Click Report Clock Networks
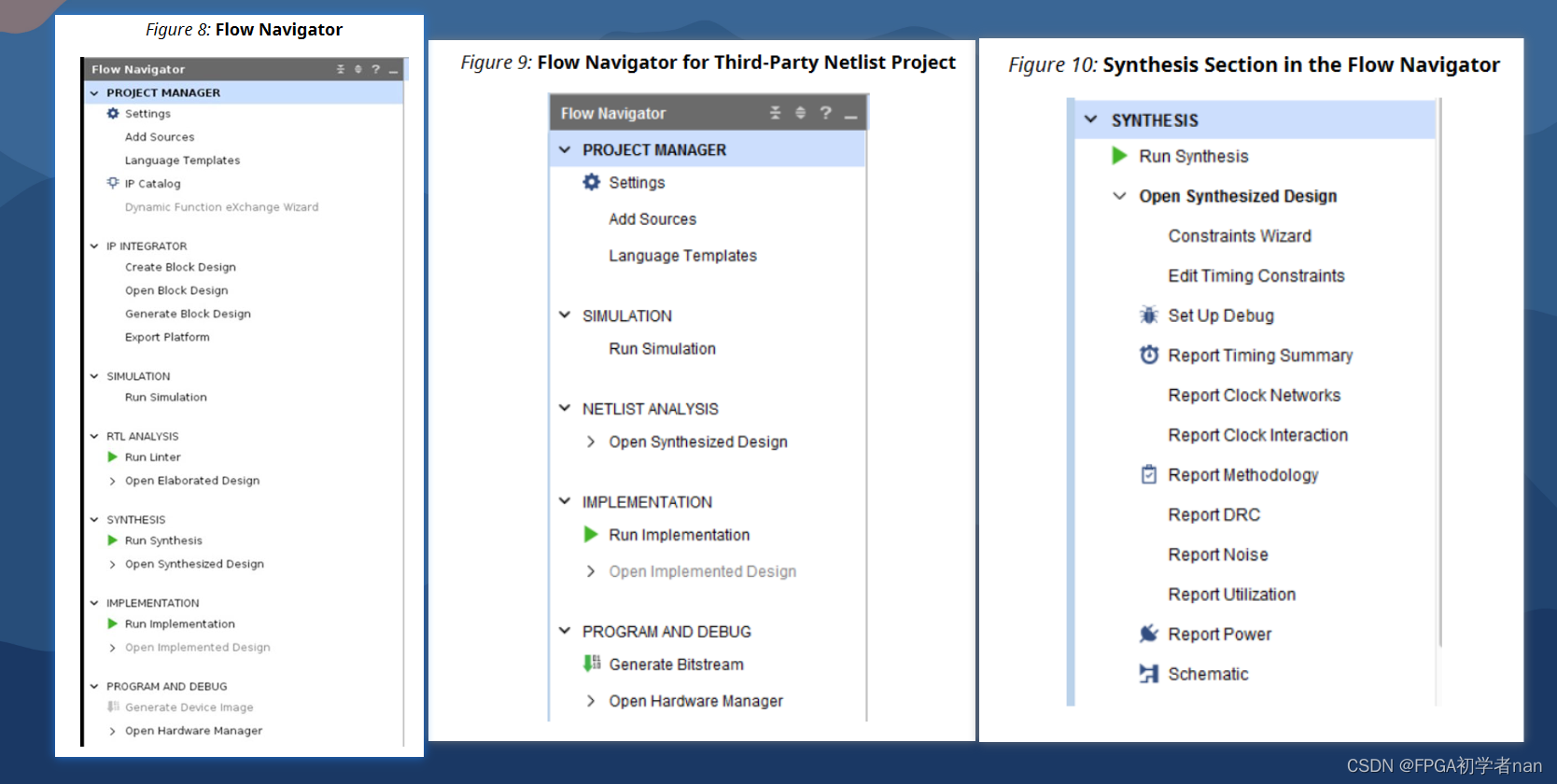Screen dimensions: 1557x784 [1254, 395]
